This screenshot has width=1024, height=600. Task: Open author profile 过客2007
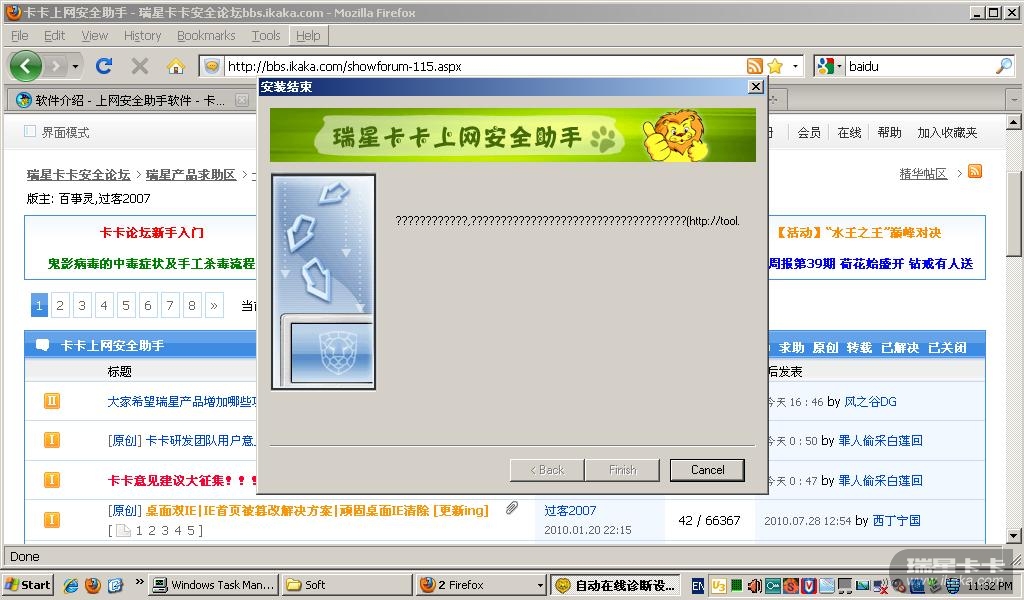pyautogui.click(x=570, y=511)
